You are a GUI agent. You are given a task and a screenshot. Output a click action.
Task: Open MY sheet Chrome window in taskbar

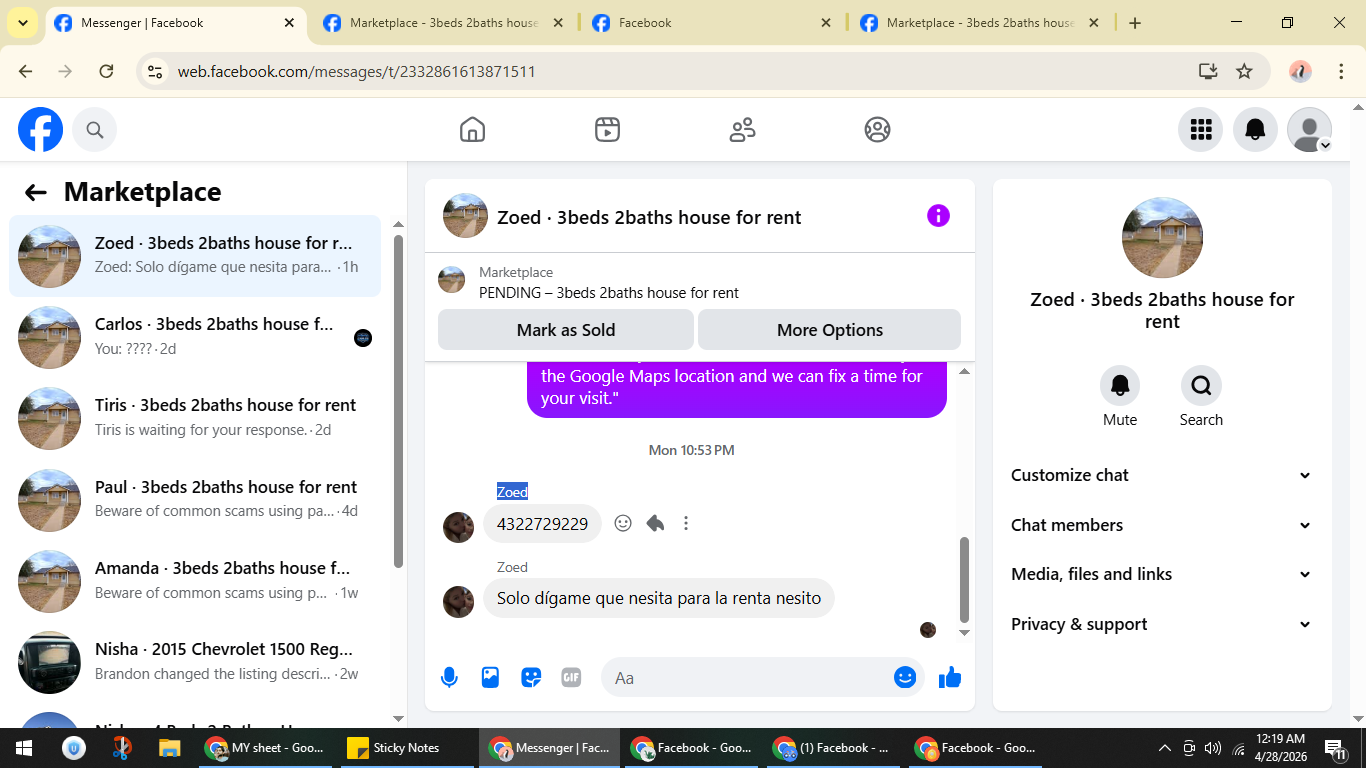click(266, 748)
